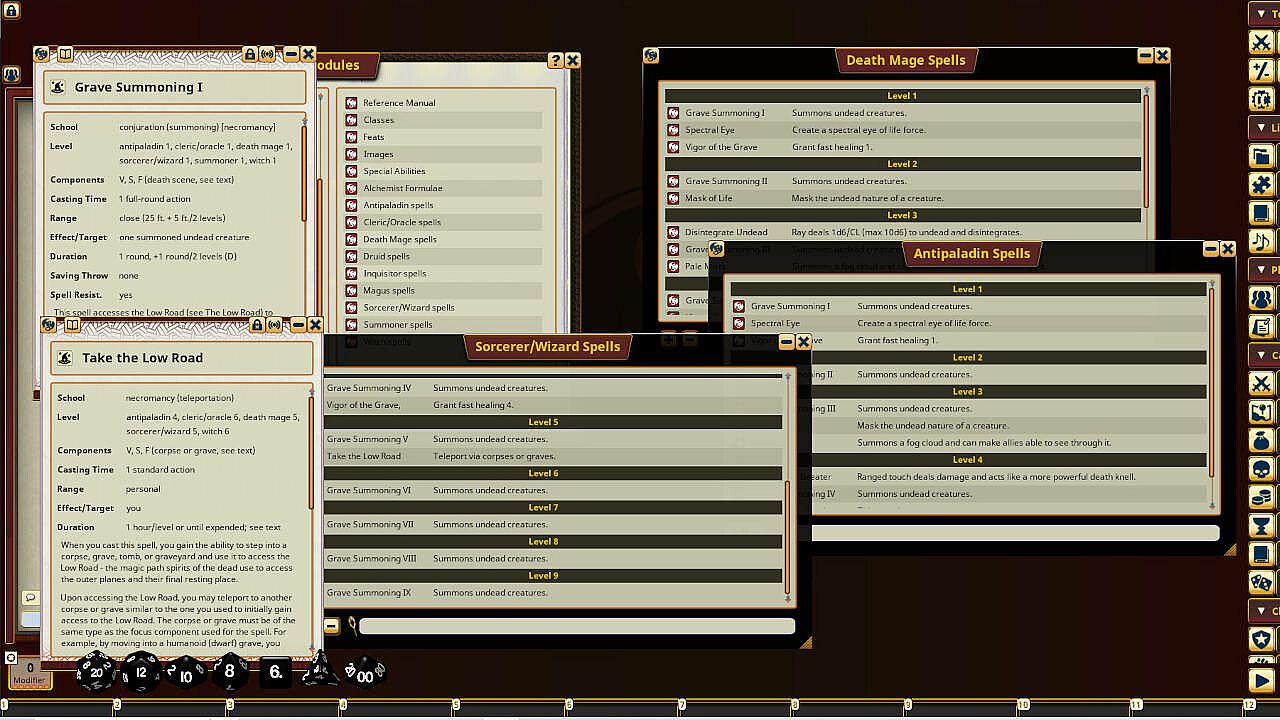
Task: Share Take the Low Road via broadcast icon
Action: 275,325
